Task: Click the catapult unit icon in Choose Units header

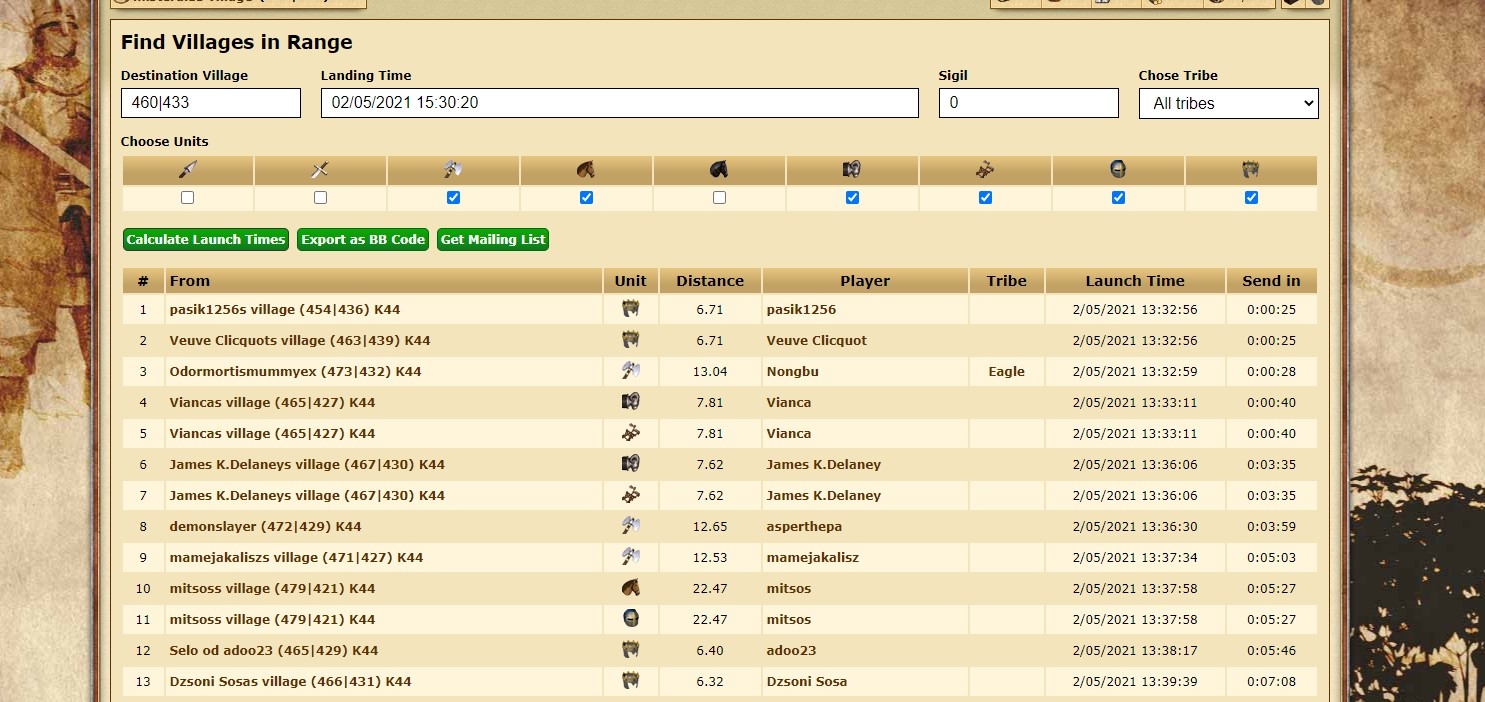Action: [985, 170]
